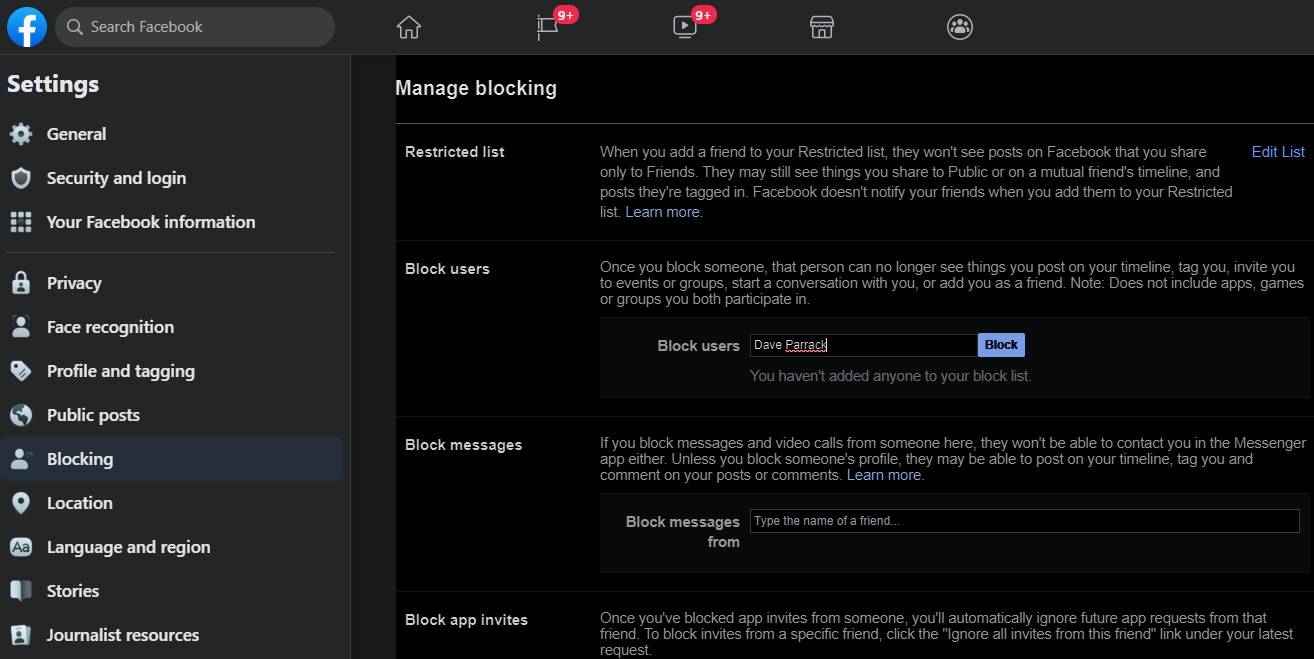Viewport: 1314px width, 659px height.
Task: Click the Block button
Action: tap(1000, 344)
